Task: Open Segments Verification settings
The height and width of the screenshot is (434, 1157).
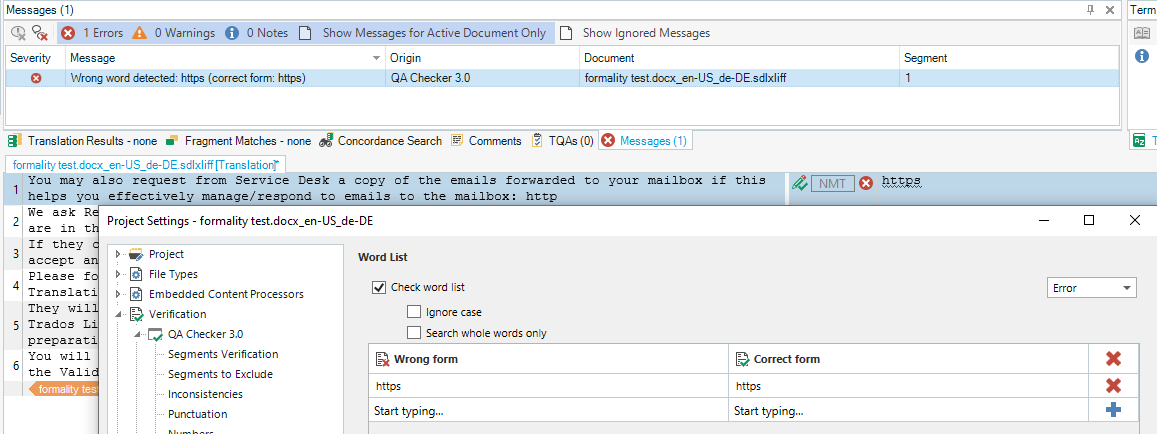Action: [x=223, y=354]
